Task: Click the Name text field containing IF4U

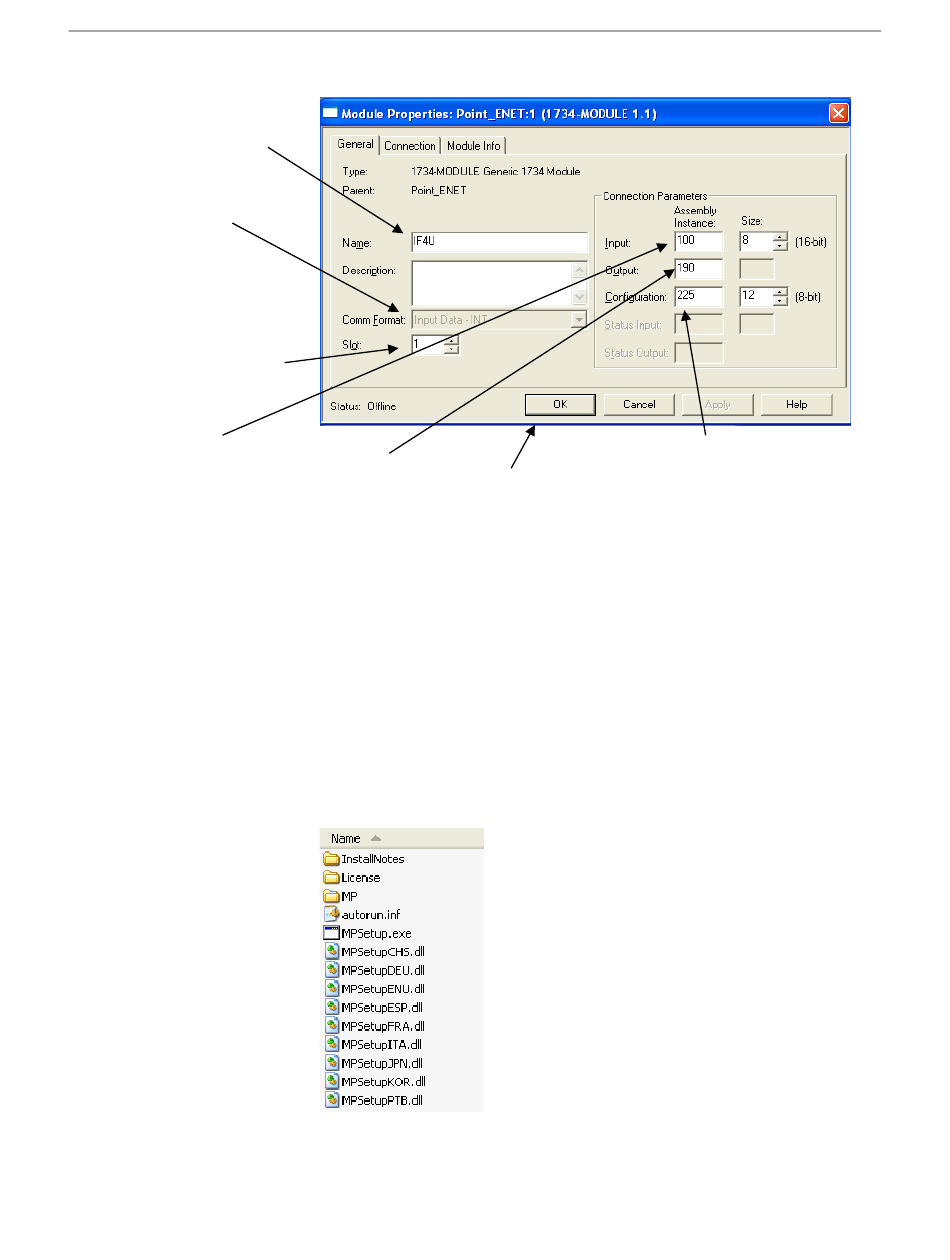Action: (499, 243)
